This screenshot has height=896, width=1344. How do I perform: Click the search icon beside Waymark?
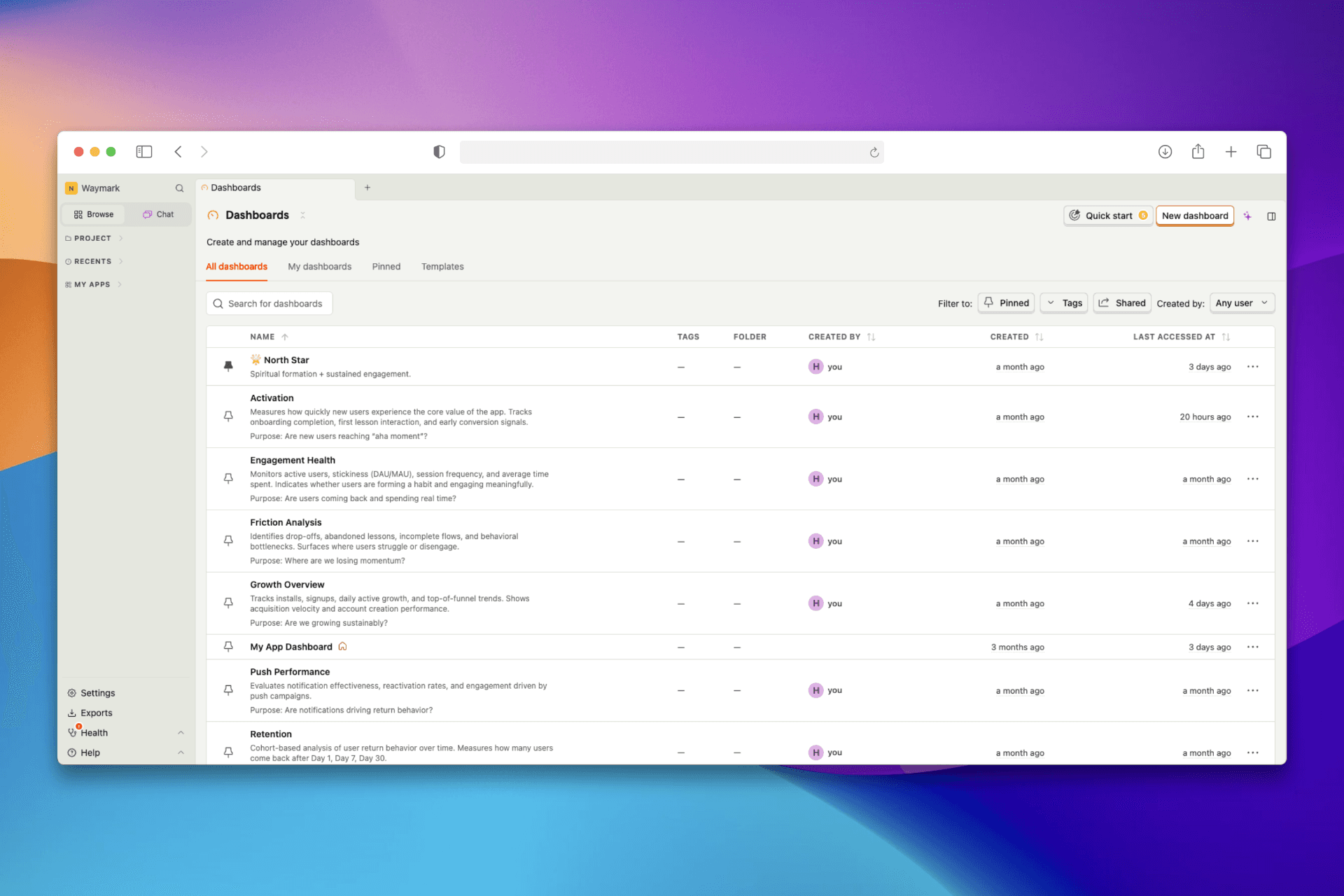coord(179,188)
